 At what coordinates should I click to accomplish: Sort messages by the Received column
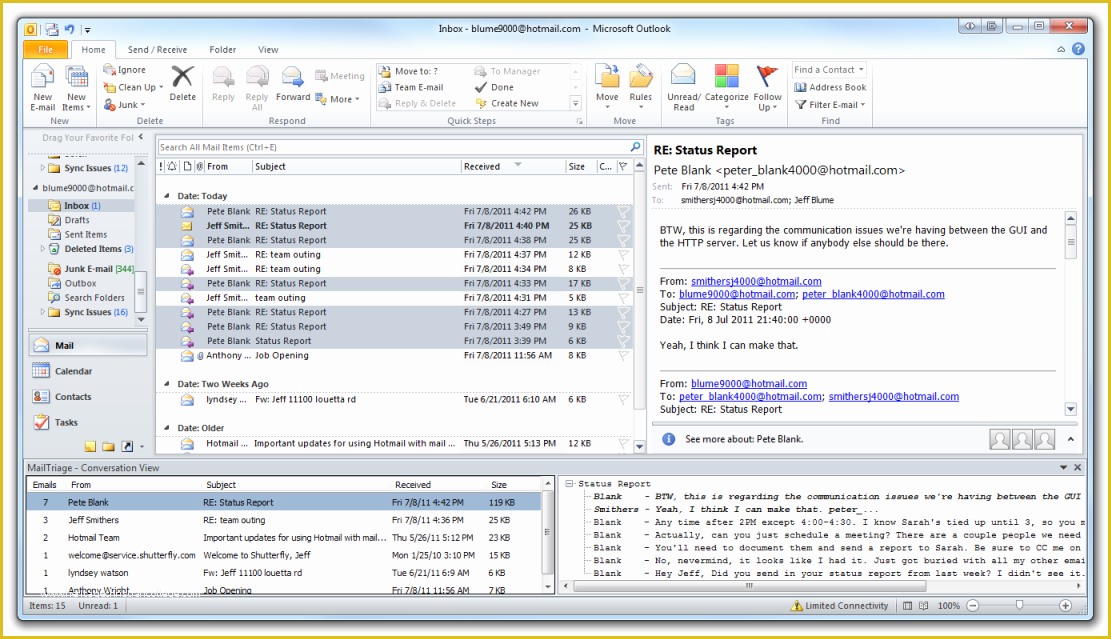tap(512, 166)
